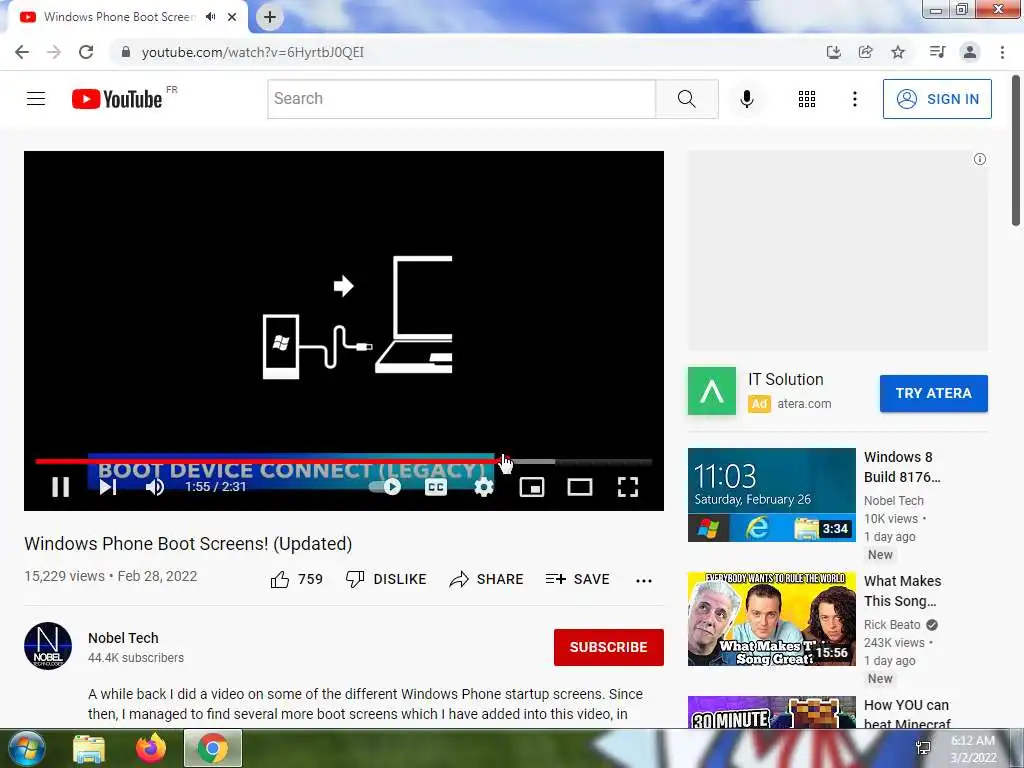Viewport: 1024px width, 768px height.
Task: Switch to theater mode
Action: (580, 487)
